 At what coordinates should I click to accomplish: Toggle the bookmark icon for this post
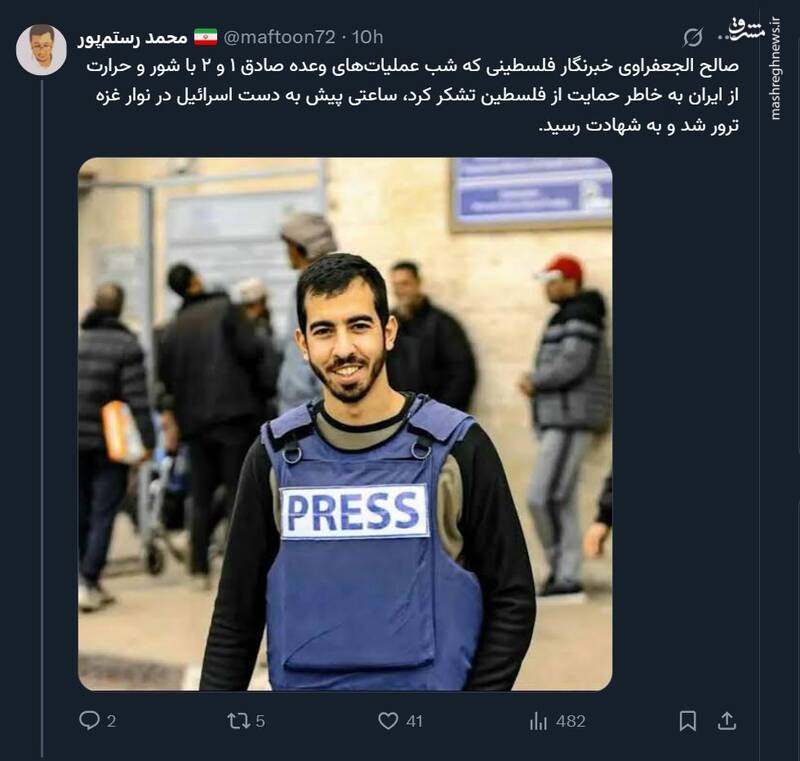click(x=688, y=721)
